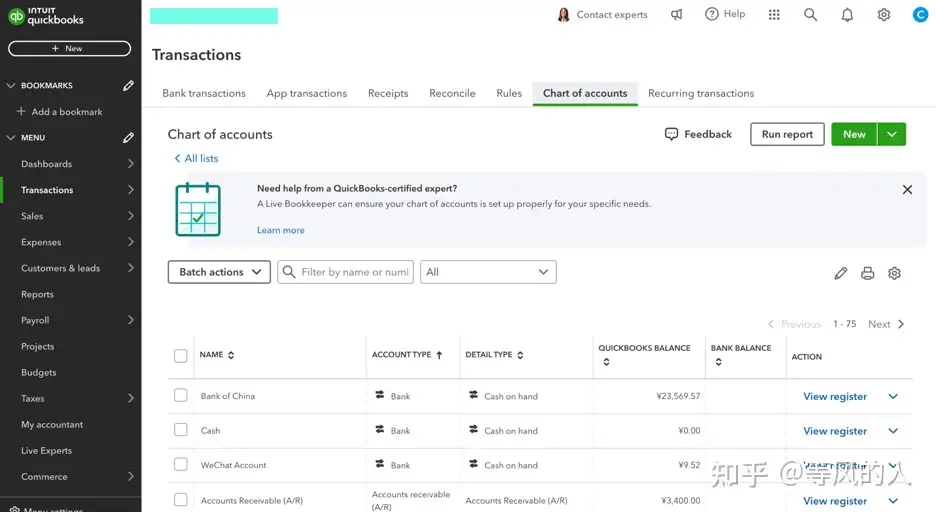The height and width of the screenshot is (512, 936).
Task: Collapse the BOOKMARKS section
Action: pyautogui.click(x=11, y=85)
